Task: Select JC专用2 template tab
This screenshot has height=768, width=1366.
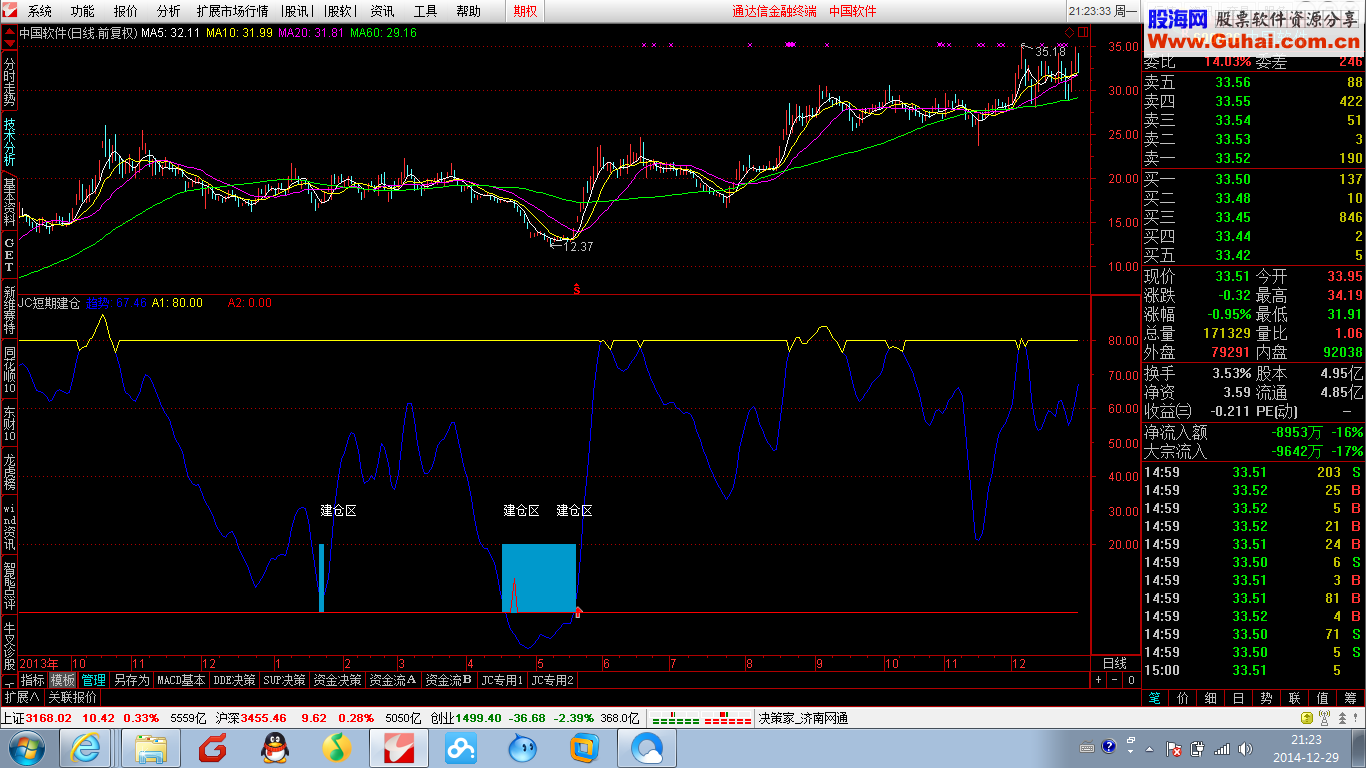Action: [x=553, y=680]
